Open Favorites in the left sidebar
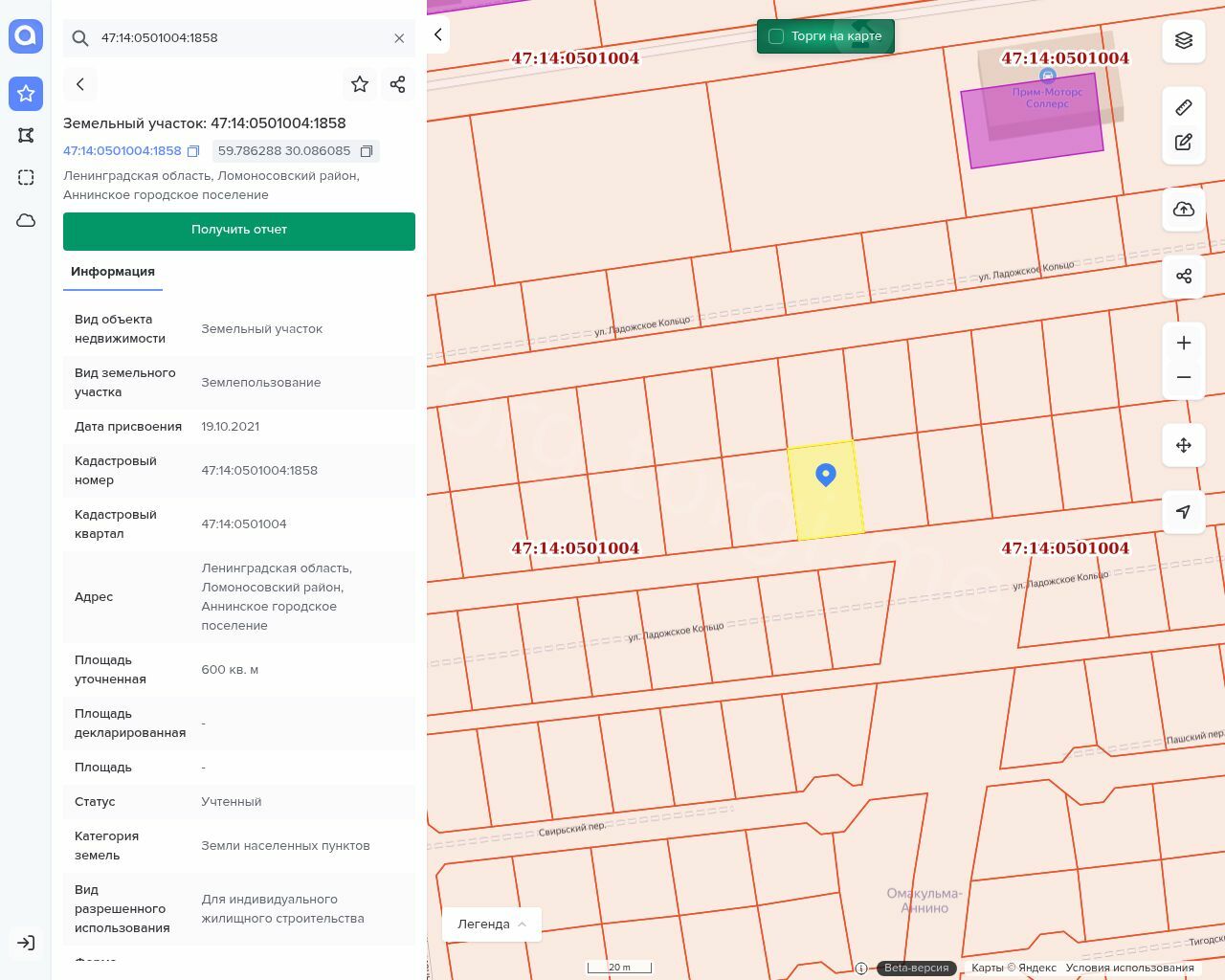 [x=26, y=94]
